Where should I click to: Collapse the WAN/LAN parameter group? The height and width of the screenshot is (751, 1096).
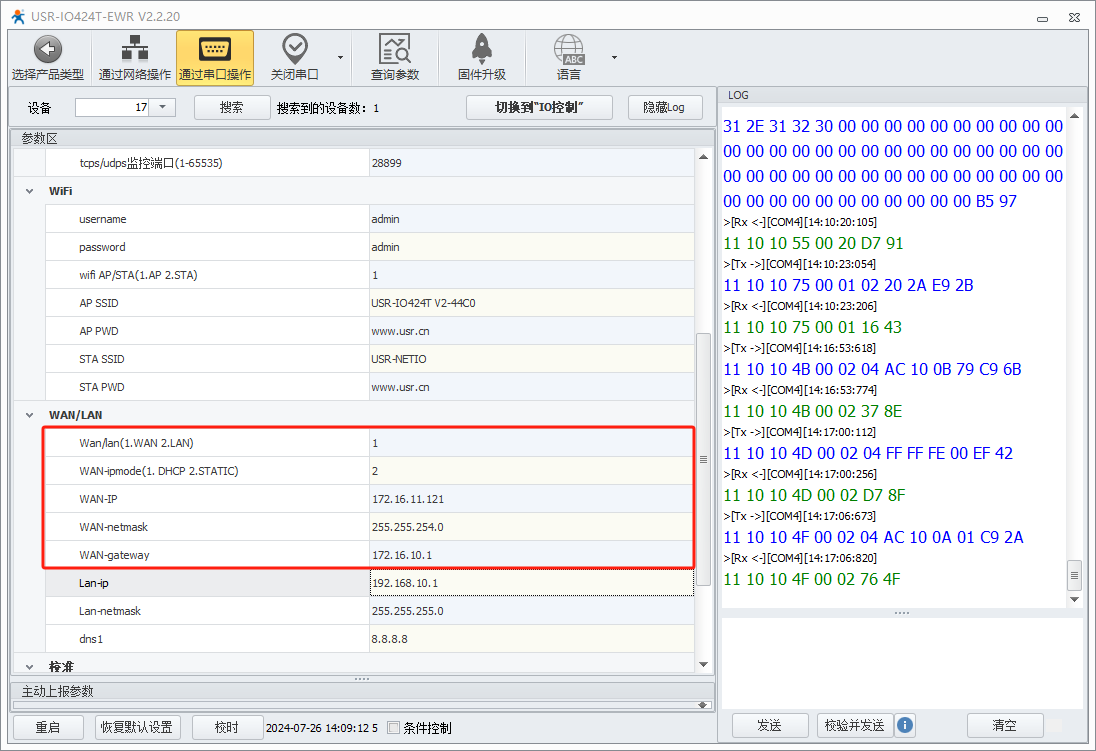click(28, 415)
